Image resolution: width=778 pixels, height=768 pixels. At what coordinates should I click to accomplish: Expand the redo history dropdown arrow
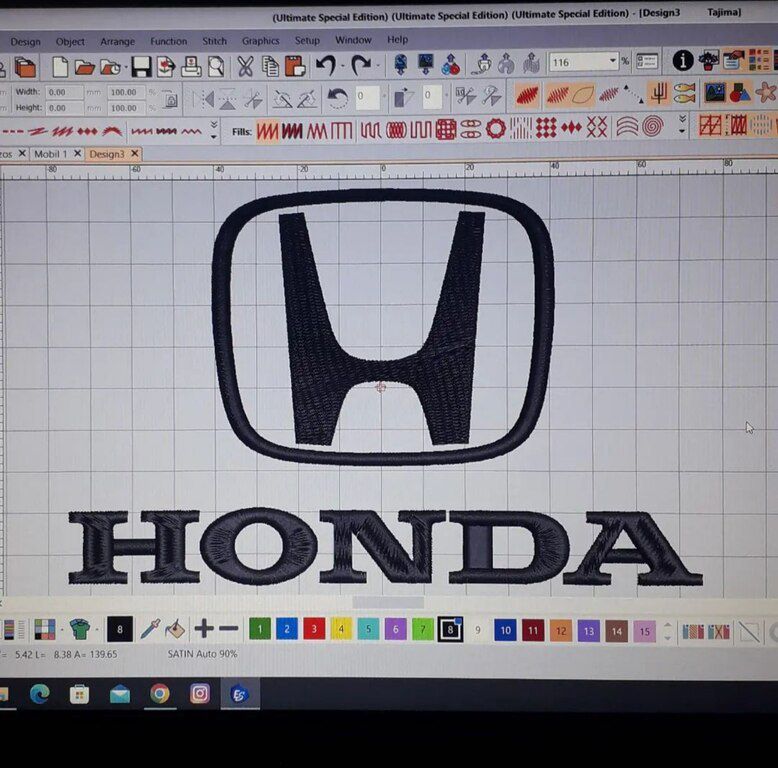pos(378,65)
